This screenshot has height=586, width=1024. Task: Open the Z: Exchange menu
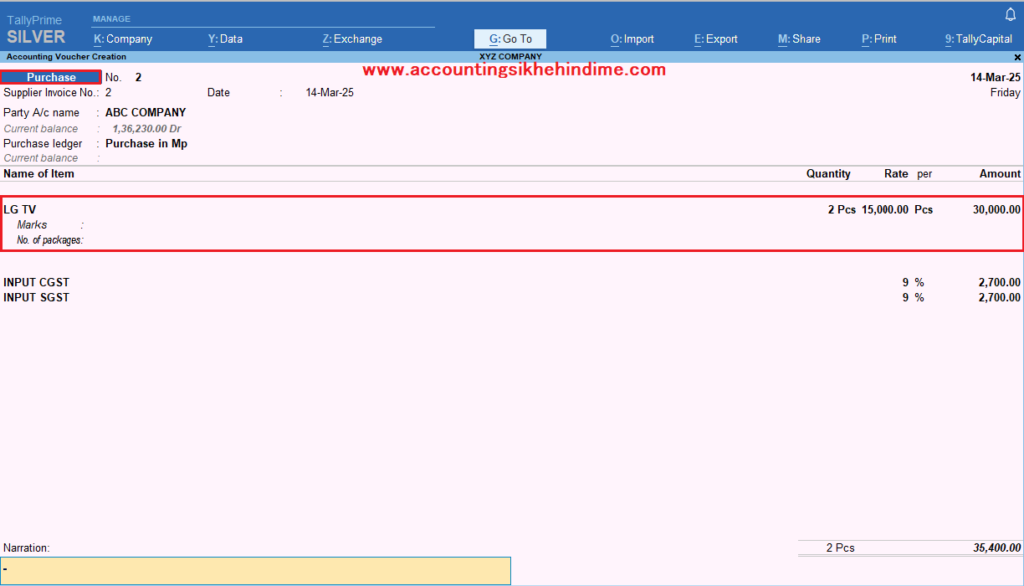point(352,39)
